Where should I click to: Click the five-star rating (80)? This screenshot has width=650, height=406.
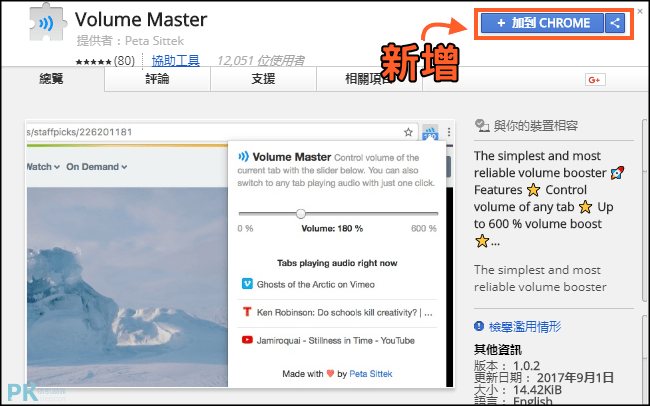105,61
